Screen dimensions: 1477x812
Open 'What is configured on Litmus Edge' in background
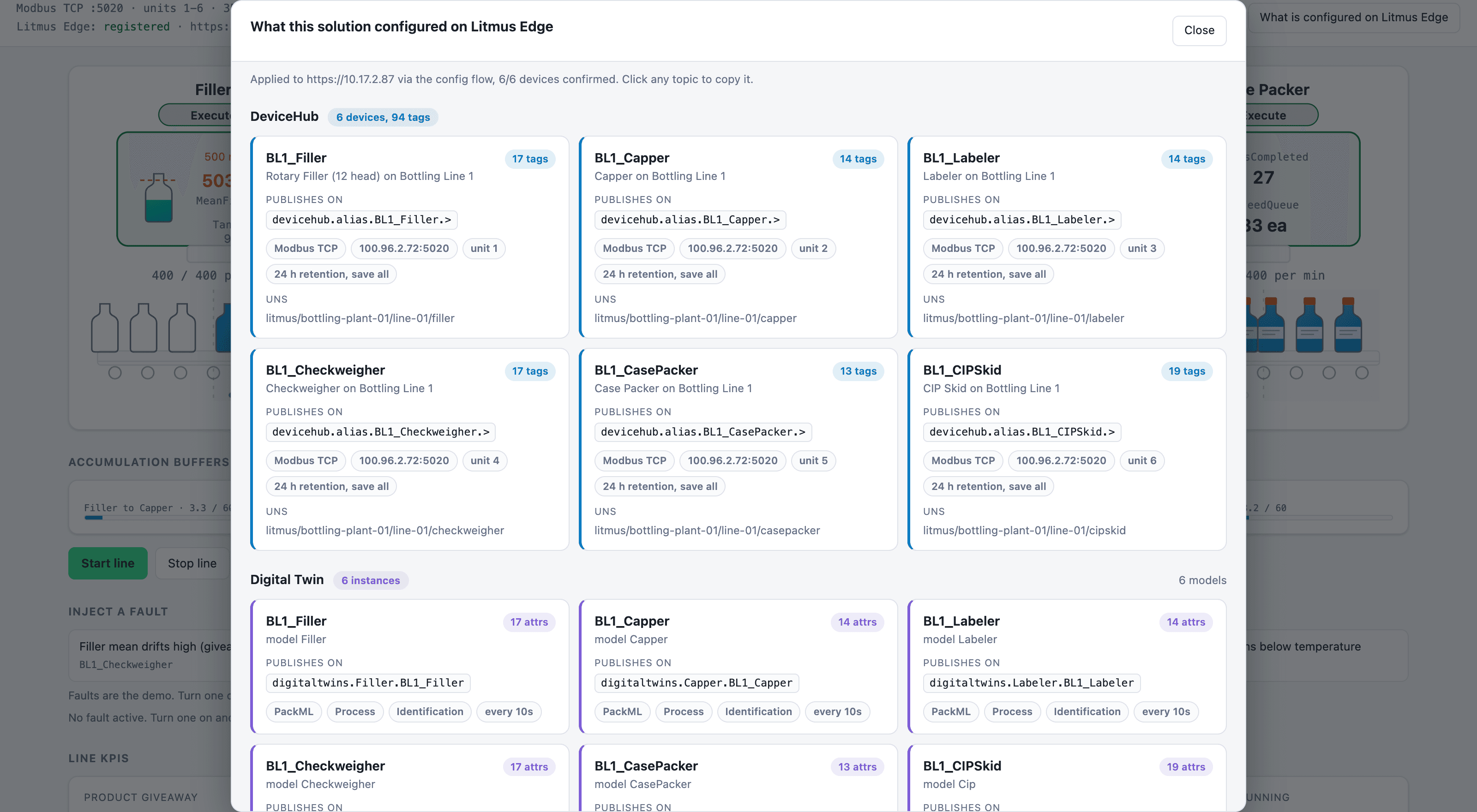[1353, 18]
